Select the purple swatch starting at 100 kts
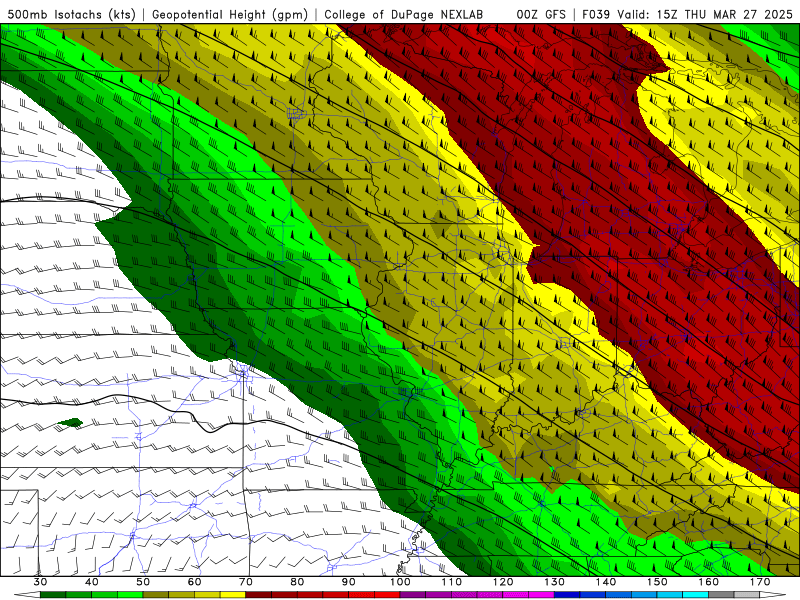Screen dimensions: 800x600 [413, 595]
